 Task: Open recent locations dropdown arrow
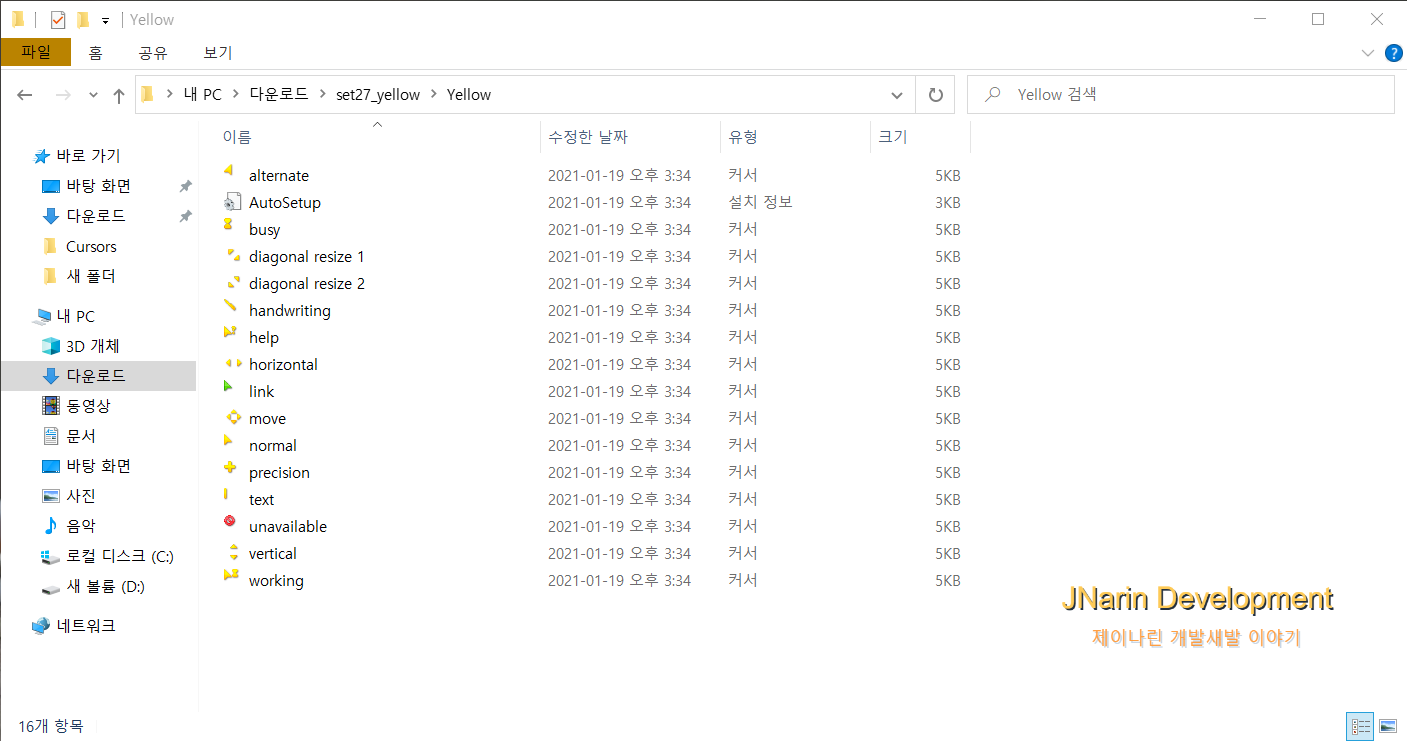[x=94, y=95]
